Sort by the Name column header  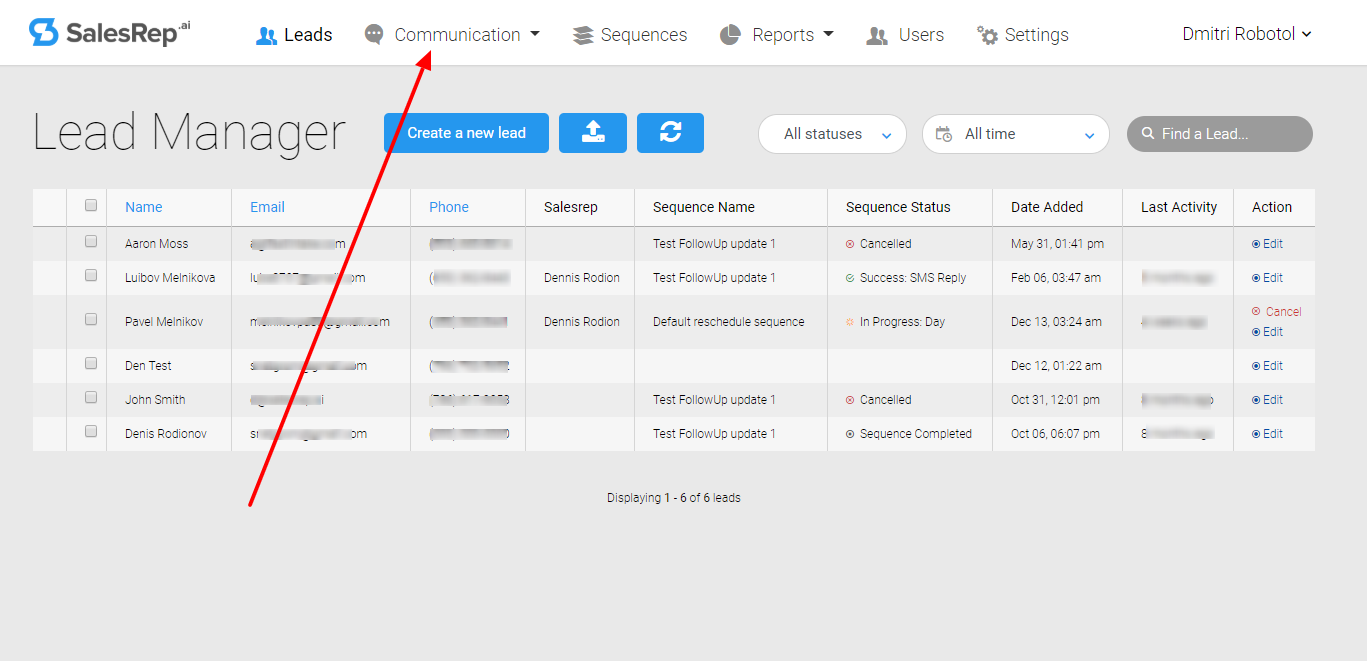[143, 207]
